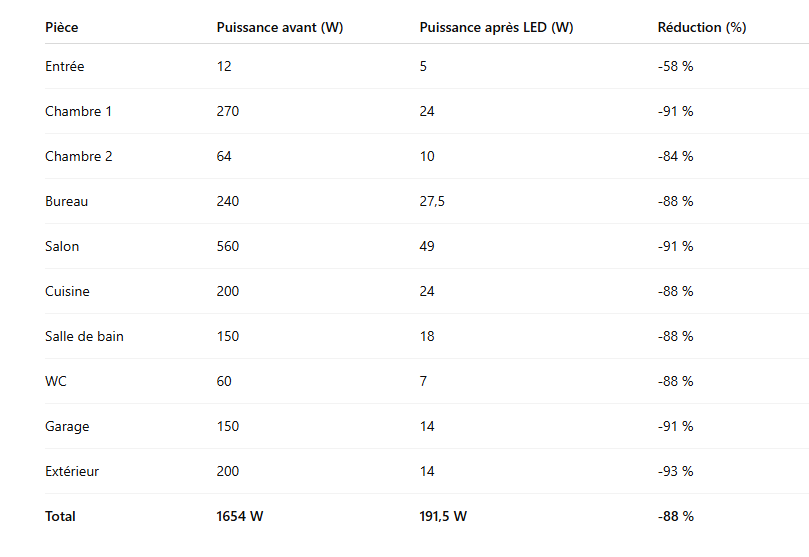
Task: Click the 560 power value for Salon
Action: [x=228, y=246]
